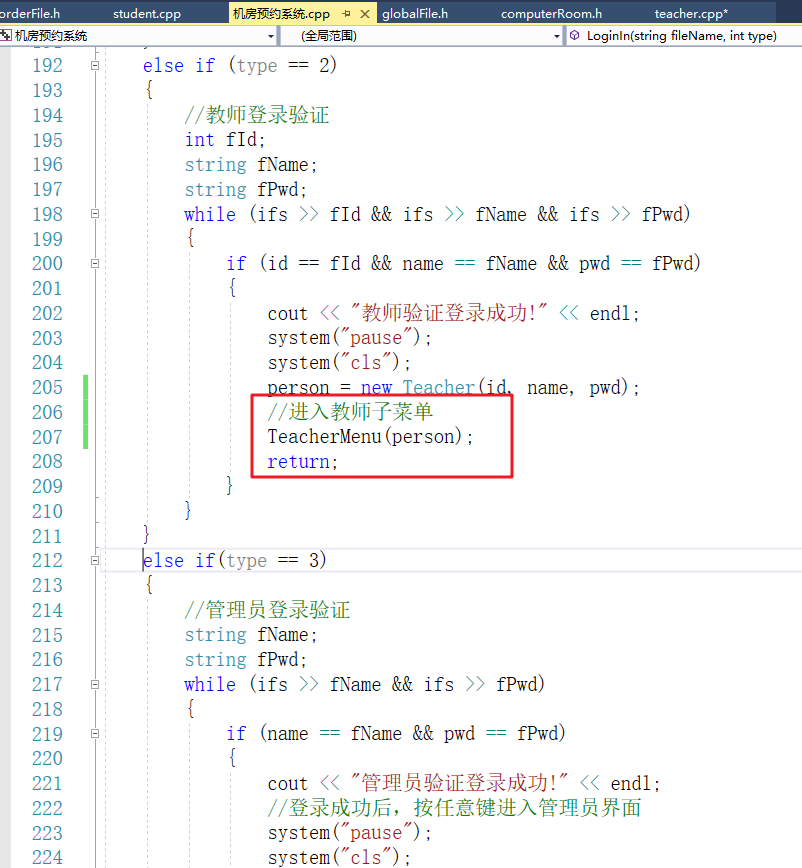Collapse the if block at line 219
The height and width of the screenshot is (868, 802).
pos(95,733)
